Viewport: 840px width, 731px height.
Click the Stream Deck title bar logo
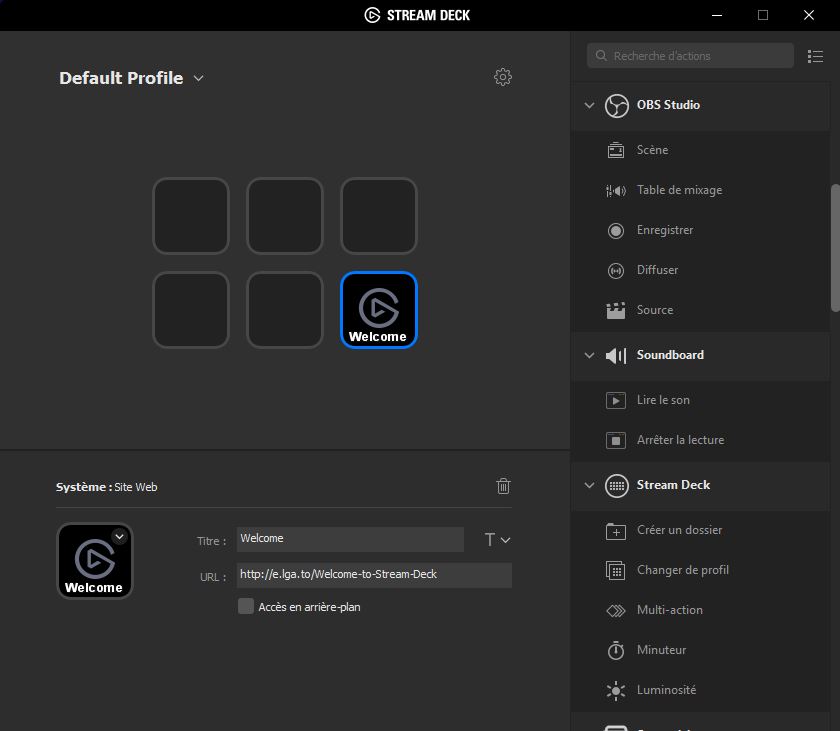tap(372, 15)
